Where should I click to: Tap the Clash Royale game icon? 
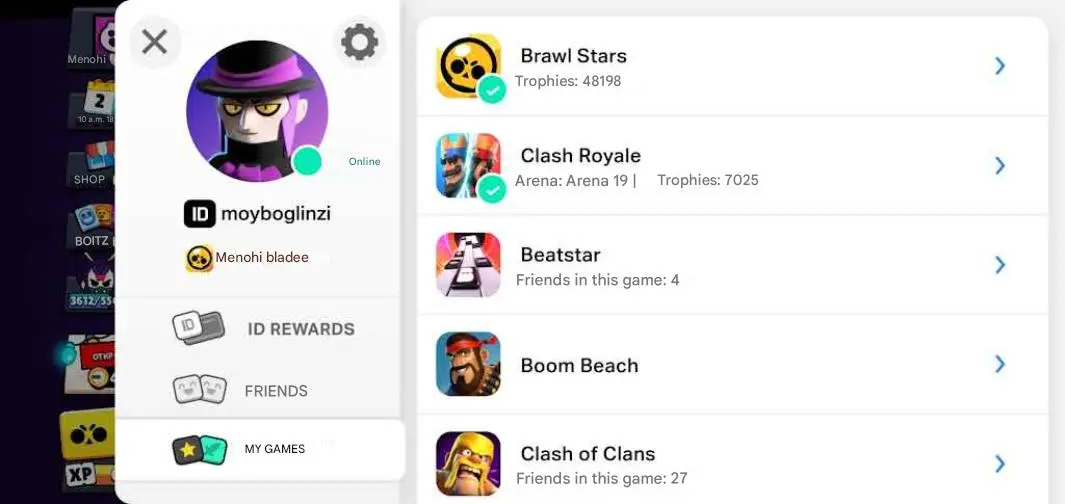(x=469, y=165)
